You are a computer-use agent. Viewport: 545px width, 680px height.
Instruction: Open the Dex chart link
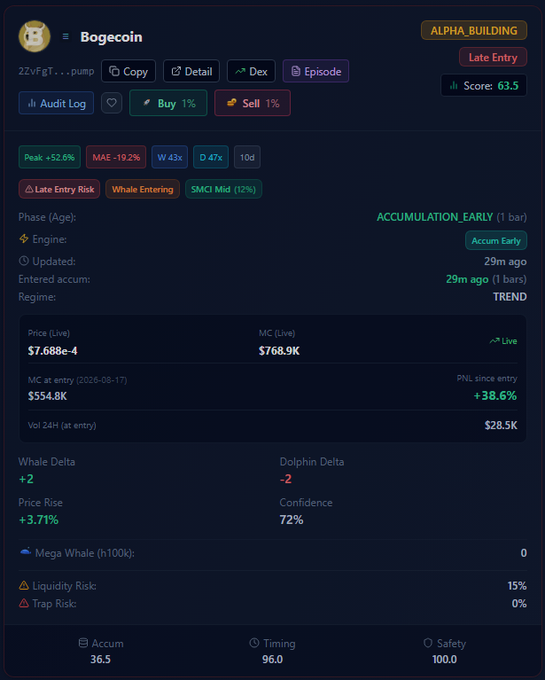251,71
